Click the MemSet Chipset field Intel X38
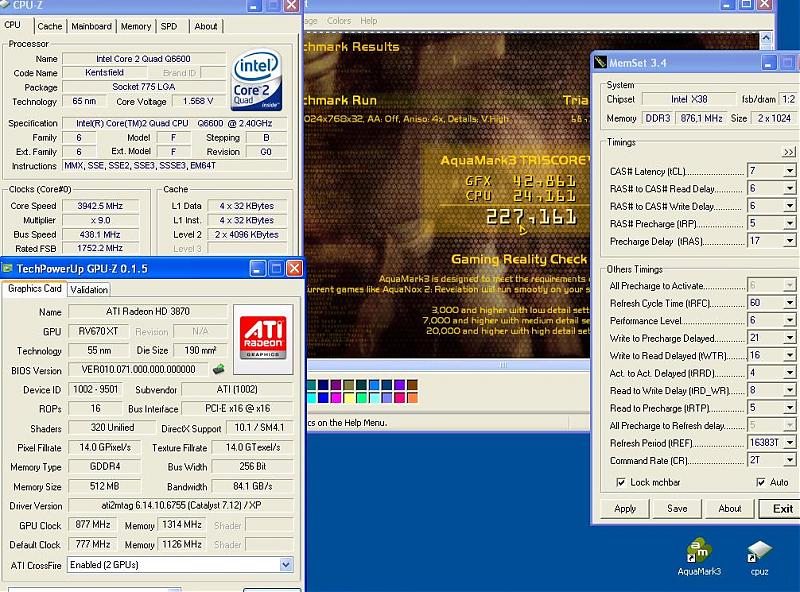The height and width of the screenshot is (592, 800). [x=689, y=99]
